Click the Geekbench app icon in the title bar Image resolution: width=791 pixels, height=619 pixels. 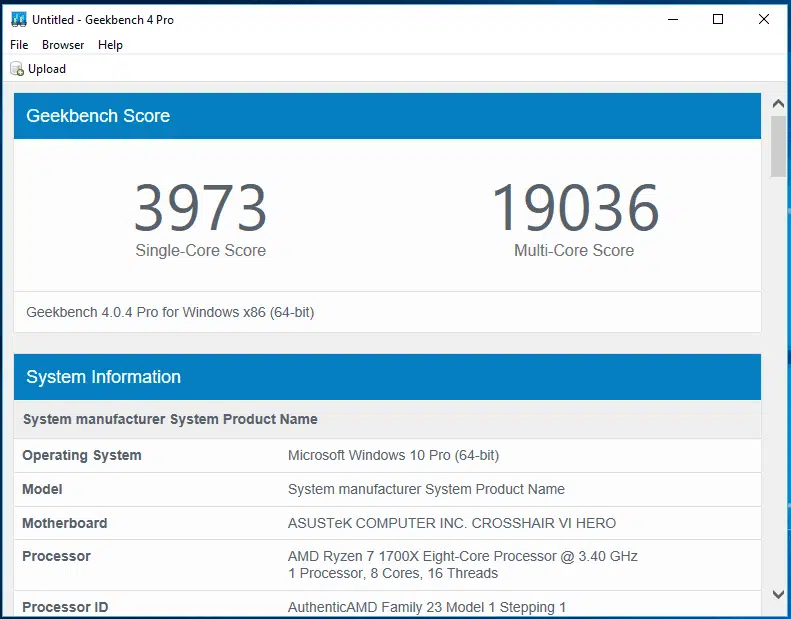(x=19, y=20)
